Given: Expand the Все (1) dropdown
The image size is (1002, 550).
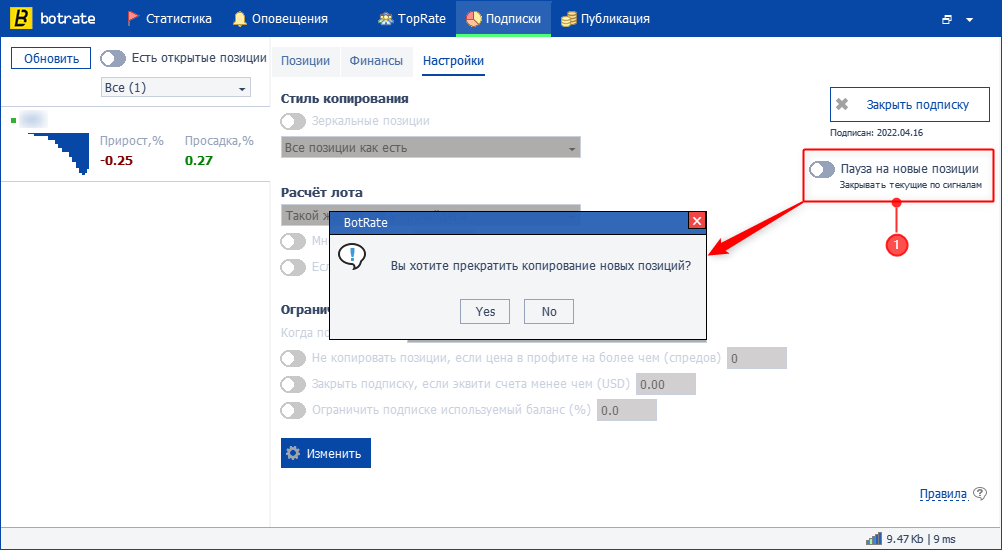Looking at the screenshot, I should (176, 88).
